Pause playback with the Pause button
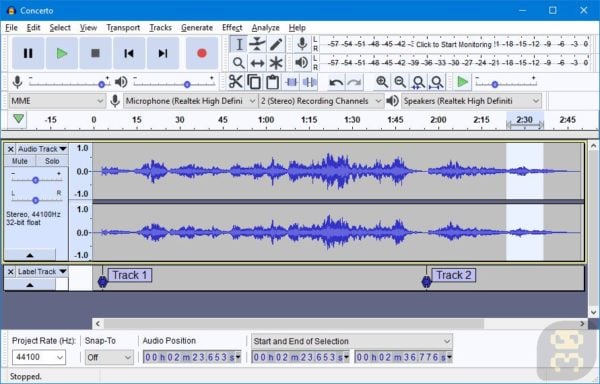Screen dimensions: 600x384 point(28,53)
